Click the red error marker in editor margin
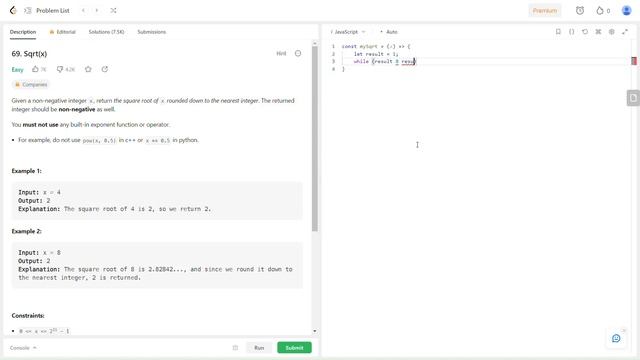Viewport: 640px width, 360px height. pos(634,61)
